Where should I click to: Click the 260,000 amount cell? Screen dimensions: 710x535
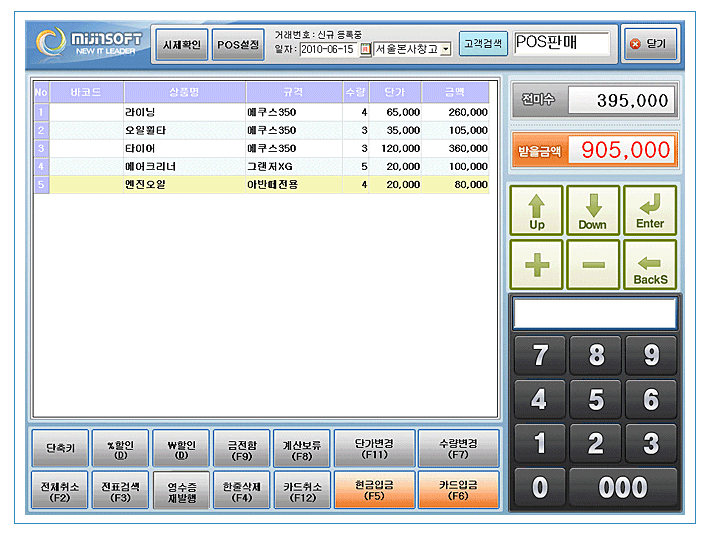[455, 112]
